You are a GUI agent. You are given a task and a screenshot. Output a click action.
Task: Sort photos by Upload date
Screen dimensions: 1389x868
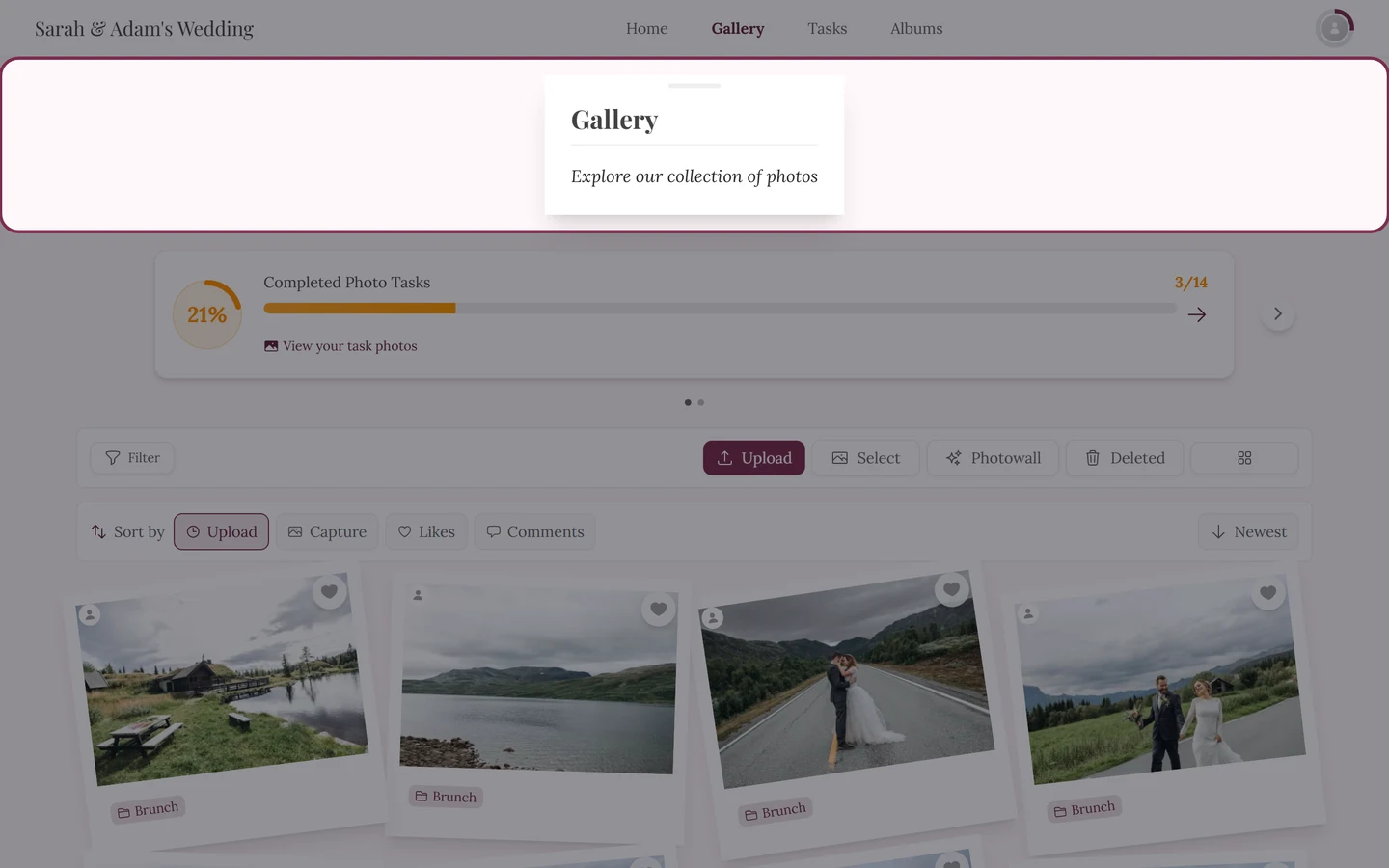coord(221,531)
